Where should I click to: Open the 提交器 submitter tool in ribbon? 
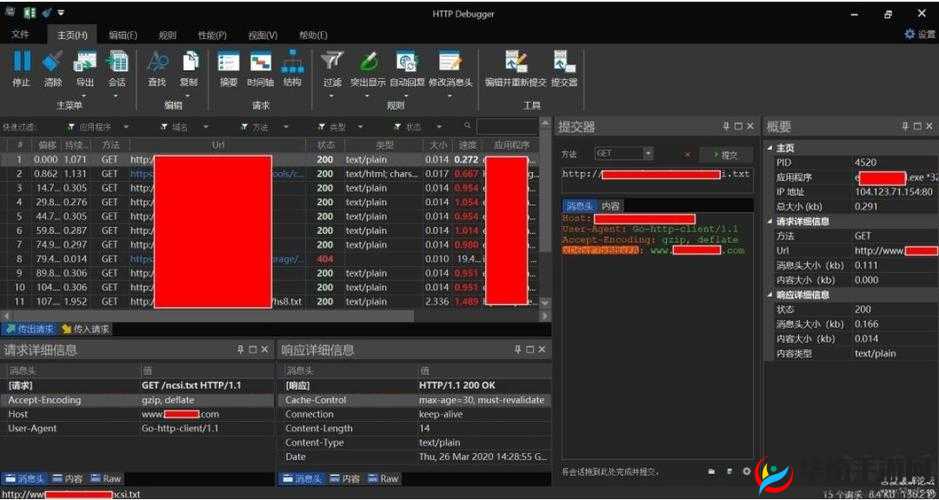coord(564,68)
